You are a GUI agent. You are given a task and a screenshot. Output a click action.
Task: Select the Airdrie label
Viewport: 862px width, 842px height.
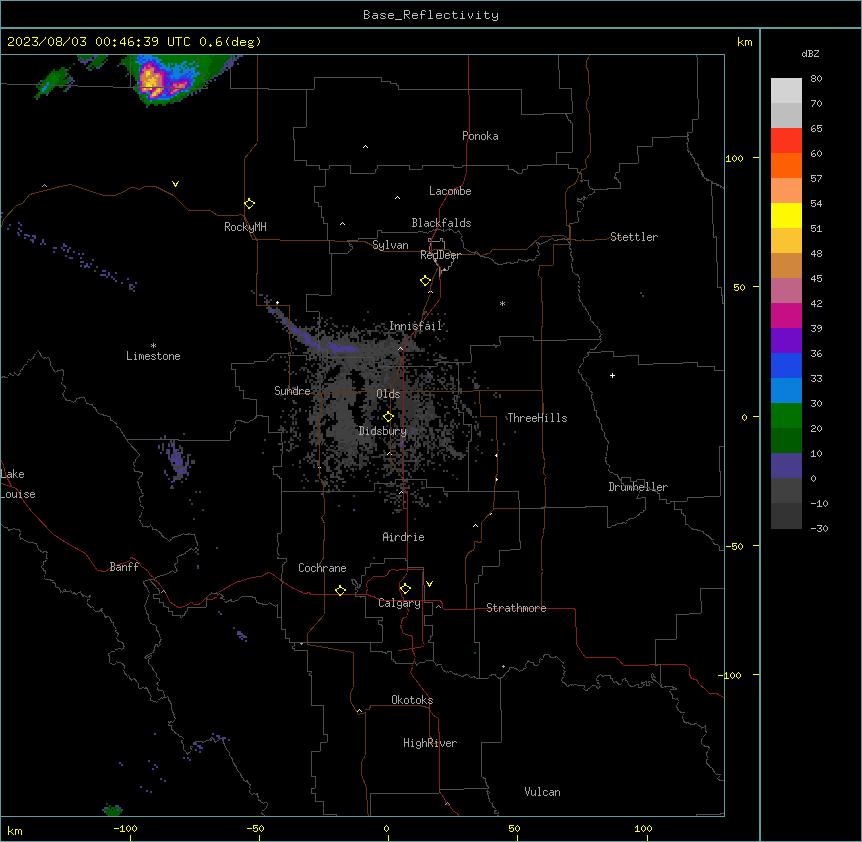pyautogui.click(x=403, y=537)
